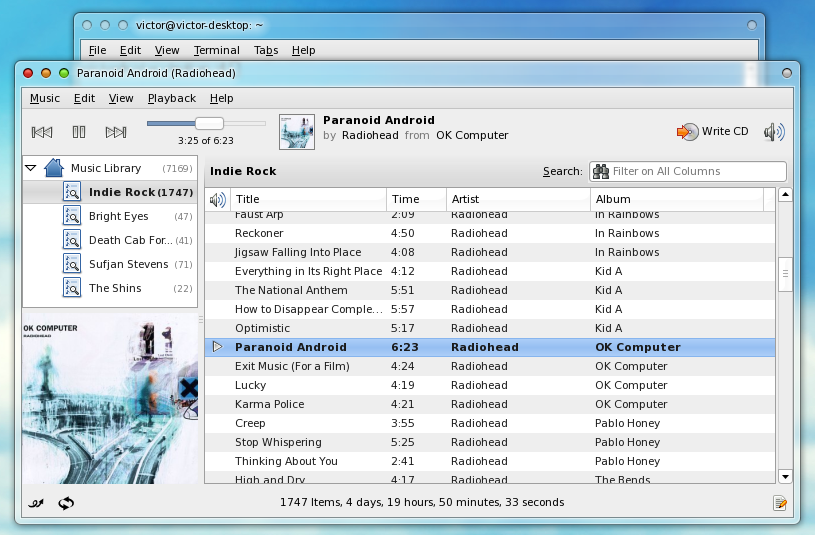
Task: Click the scrollbar down arrow
Action: (x=785, y=476)
